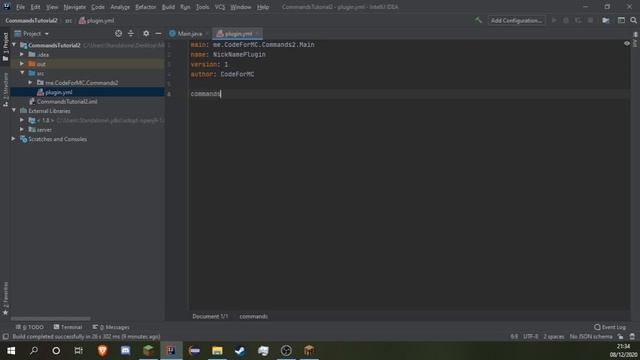Collapse the src folder arrow
The height and width of the screenshot is (360, 640).
22,73
